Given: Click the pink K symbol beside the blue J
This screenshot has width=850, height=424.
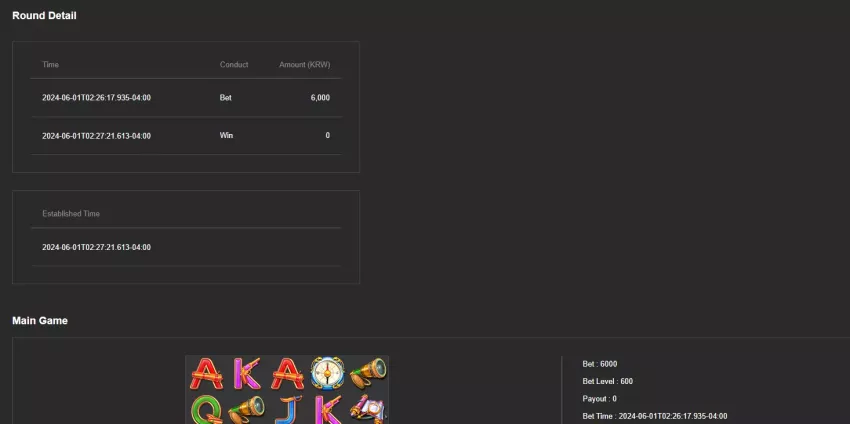Looking at the screenshot, I should coord(327,410).
